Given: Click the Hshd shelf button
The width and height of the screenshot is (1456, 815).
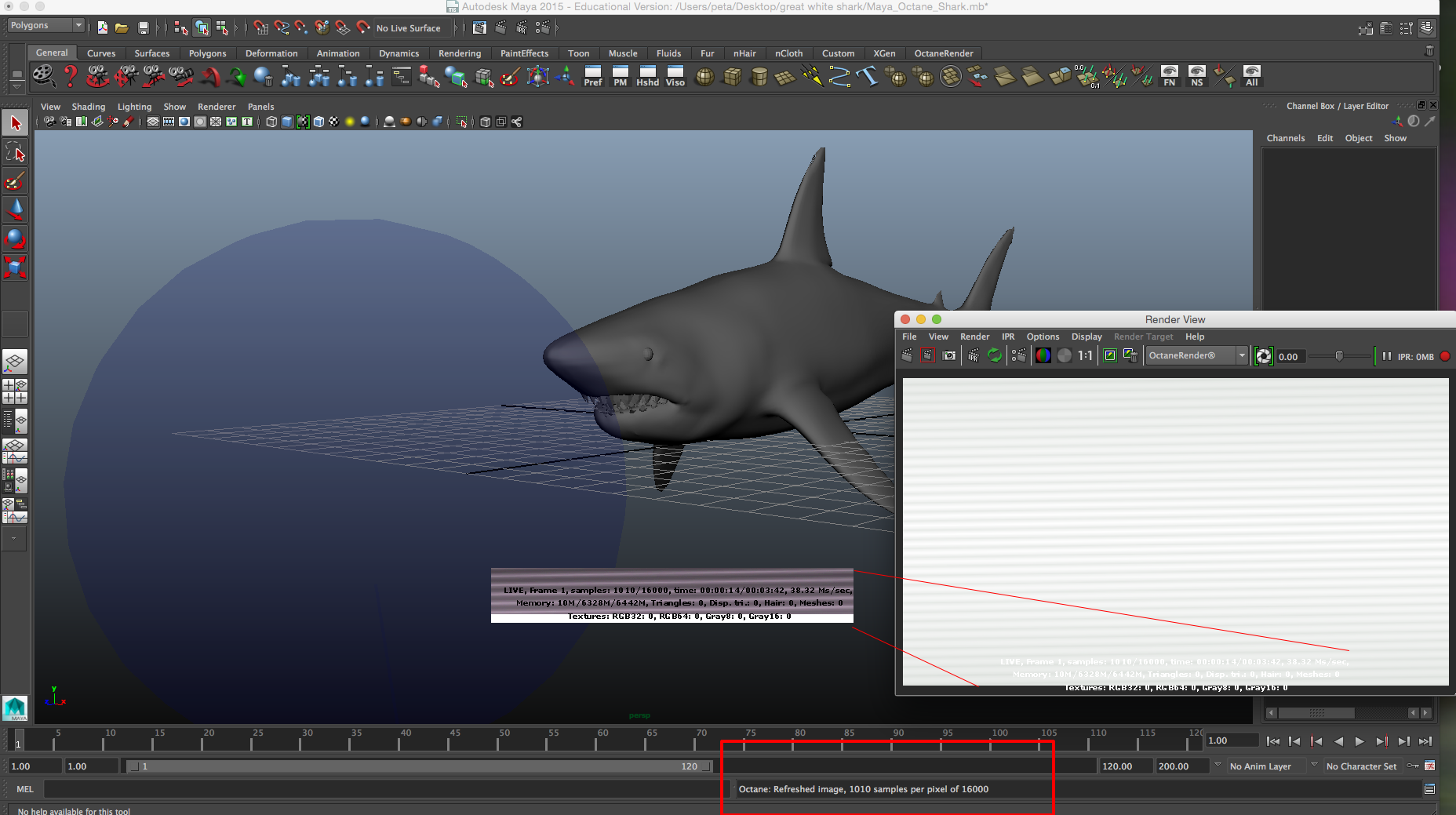Looking at the screenshot, I should (x=648, y=76).
